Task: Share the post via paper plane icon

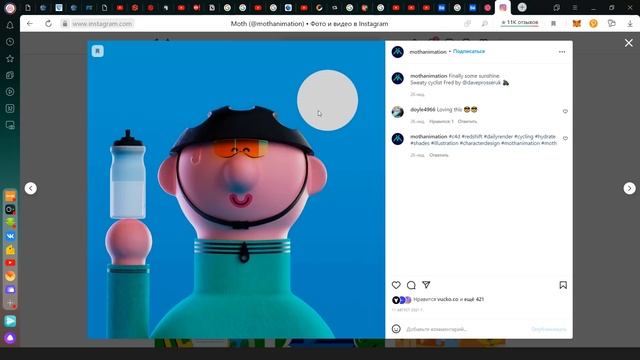Action: [x=426, y=284]
